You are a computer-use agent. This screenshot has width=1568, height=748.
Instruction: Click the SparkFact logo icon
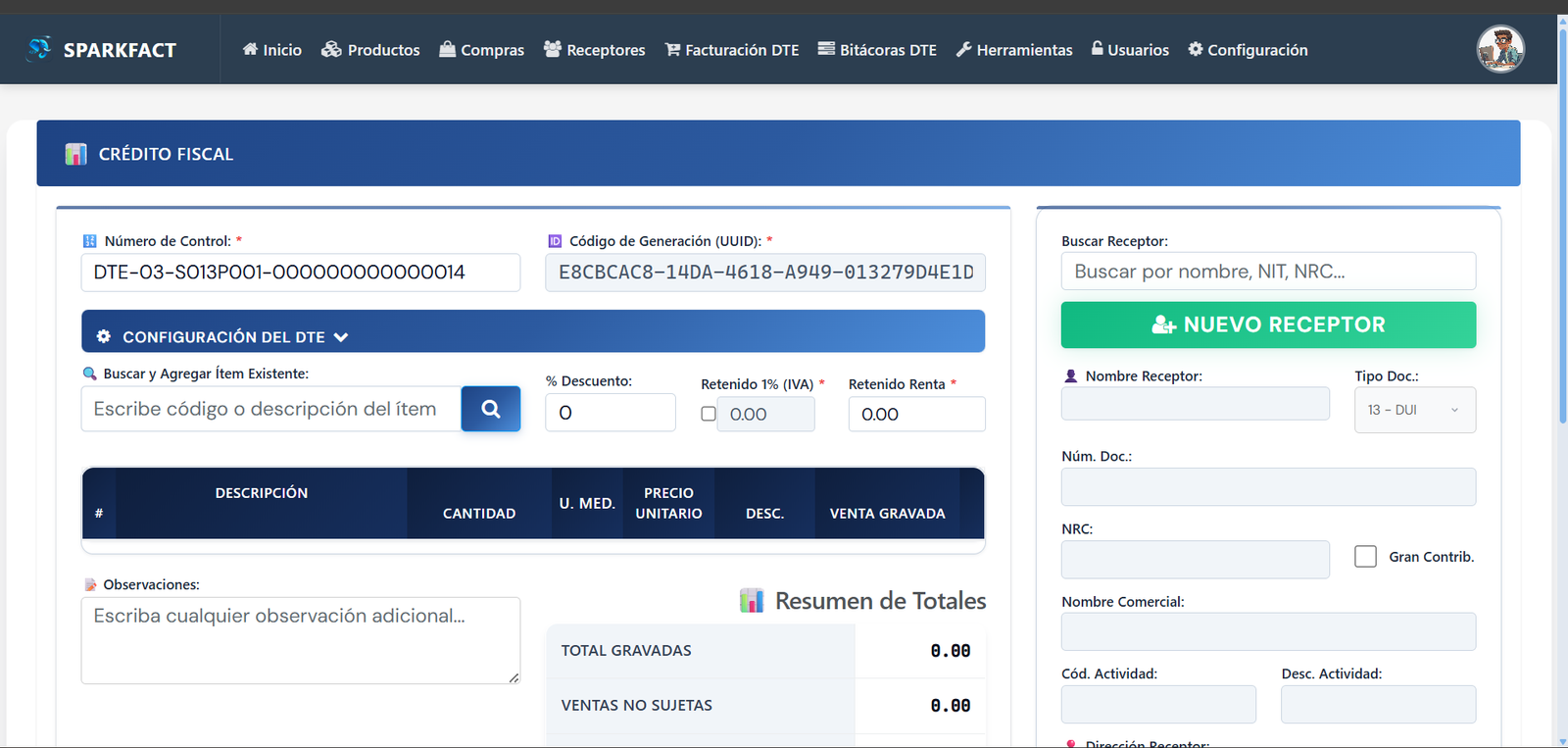[x=39, y=48]
